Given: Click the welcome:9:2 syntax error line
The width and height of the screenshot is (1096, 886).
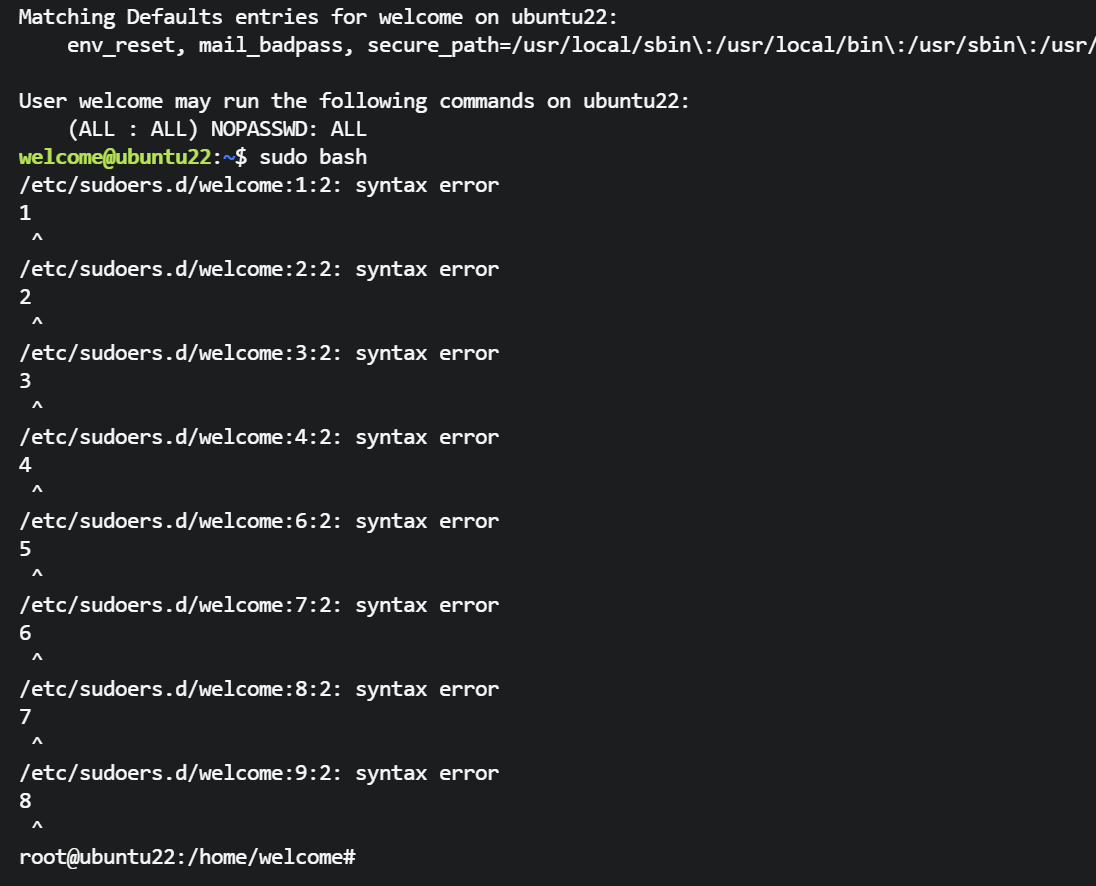Looking at the screenshot, I should pos(259,773).
